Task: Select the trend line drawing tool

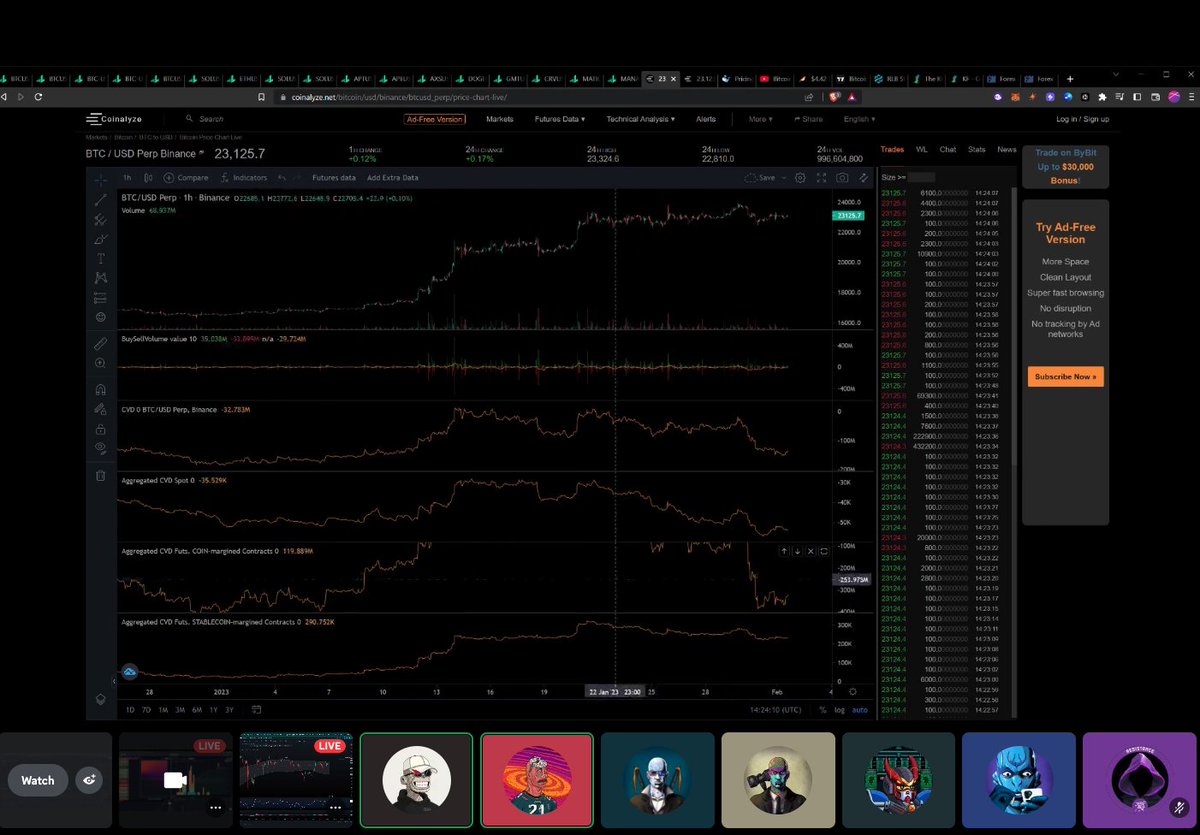Action: pos(100,201)
